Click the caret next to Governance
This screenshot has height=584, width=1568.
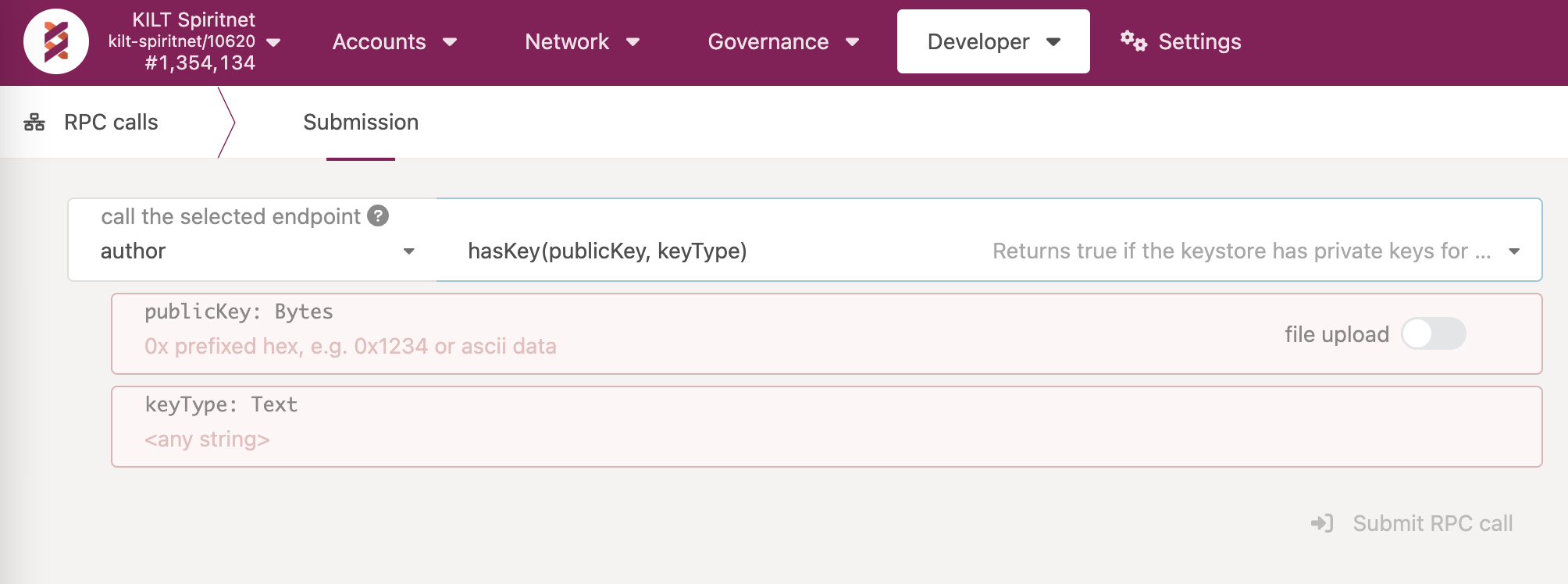click(853, 42)
